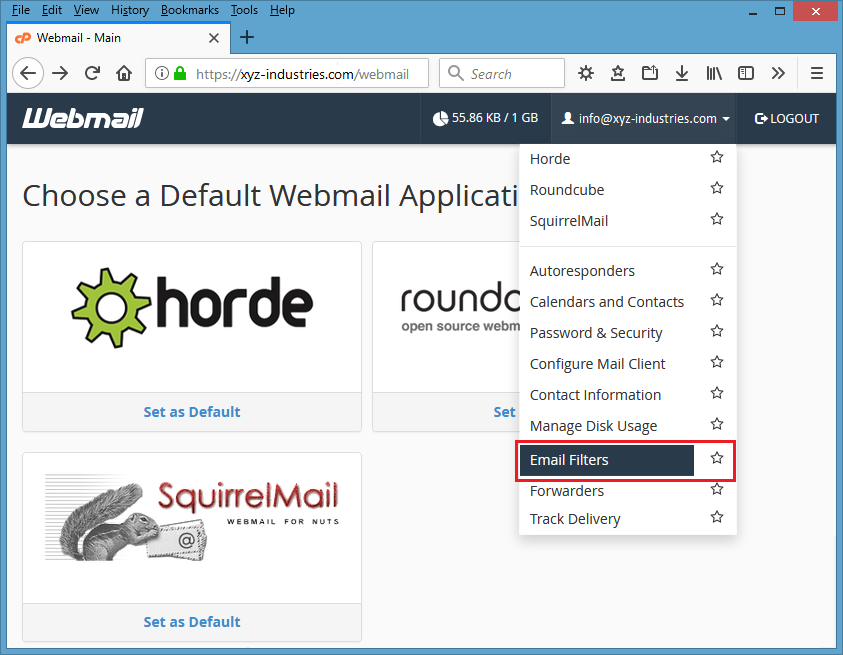
Task: Open the Help menu
Action: 282,10
